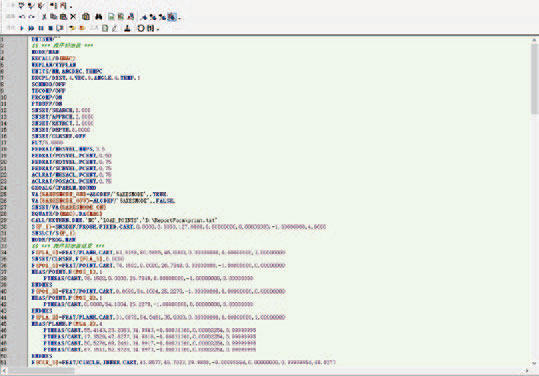Click the fast-forward step icon
Viewport: 539px width, 376px height.
(31, 28)
